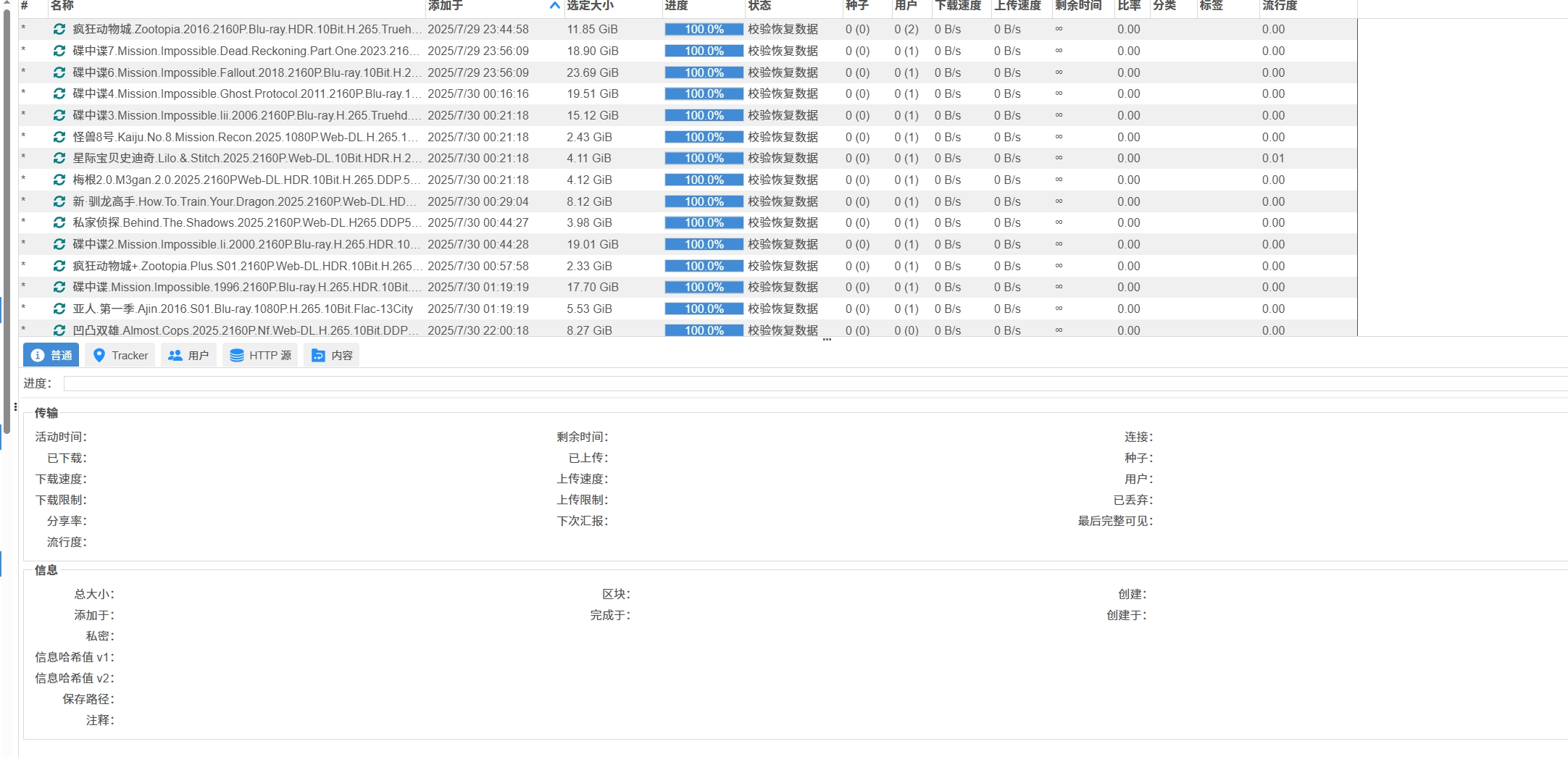Click the panel splitter ellipsis handle
Image resolution: width=1568 pixels, height=757 pixels.
pos(827,339)
